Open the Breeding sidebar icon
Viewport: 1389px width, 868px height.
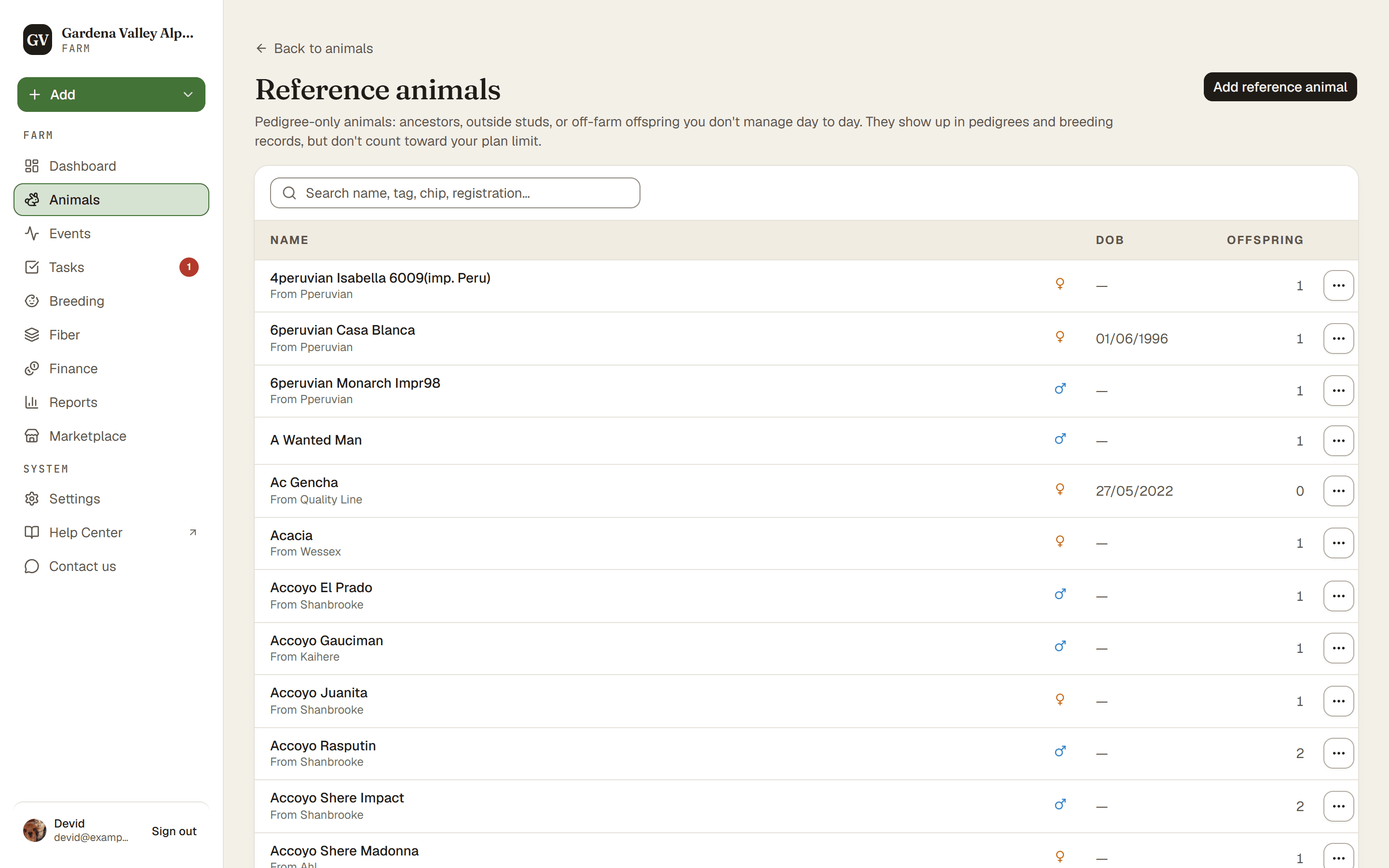pyautogui.click(x=31, y=301)
